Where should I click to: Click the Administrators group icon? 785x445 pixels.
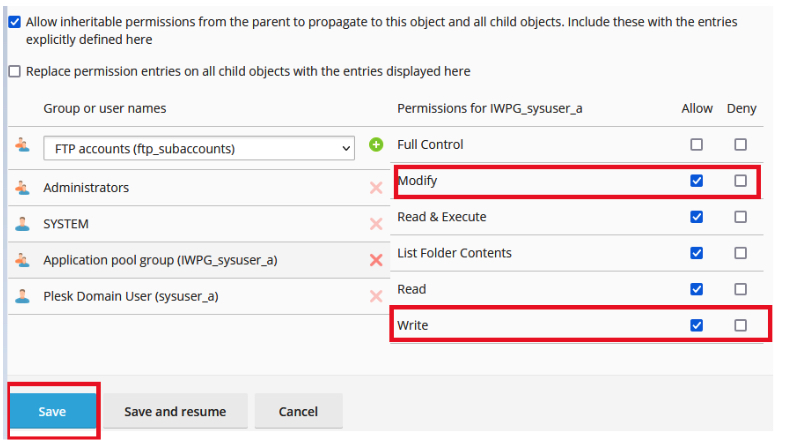tap(22, 188)
